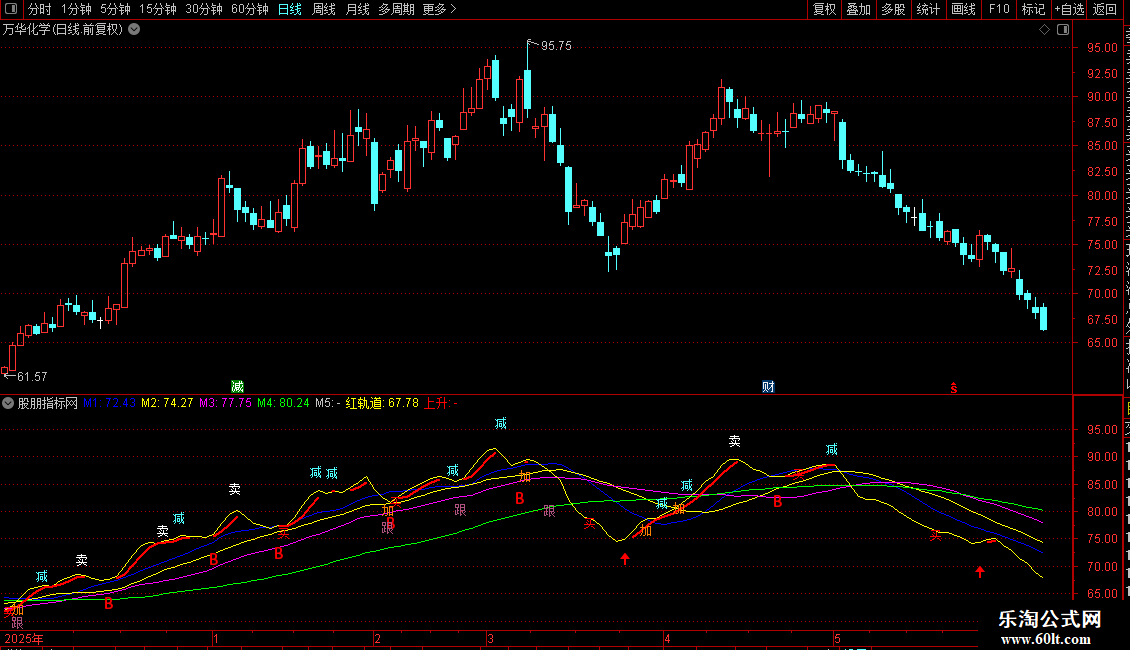Screen dimensions: 1130x650
Task: Click month 3 on the time axis
Action: point(490,639)
